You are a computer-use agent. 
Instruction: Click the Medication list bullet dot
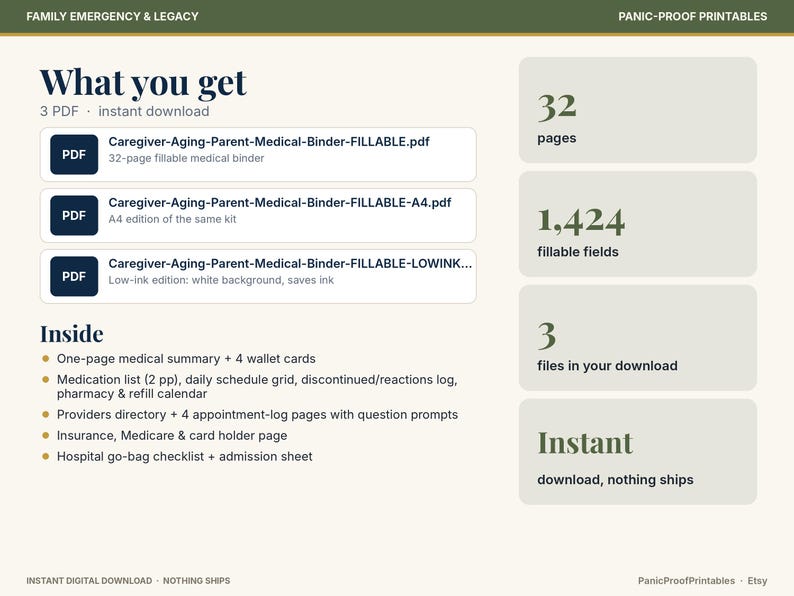pos(46,379)
